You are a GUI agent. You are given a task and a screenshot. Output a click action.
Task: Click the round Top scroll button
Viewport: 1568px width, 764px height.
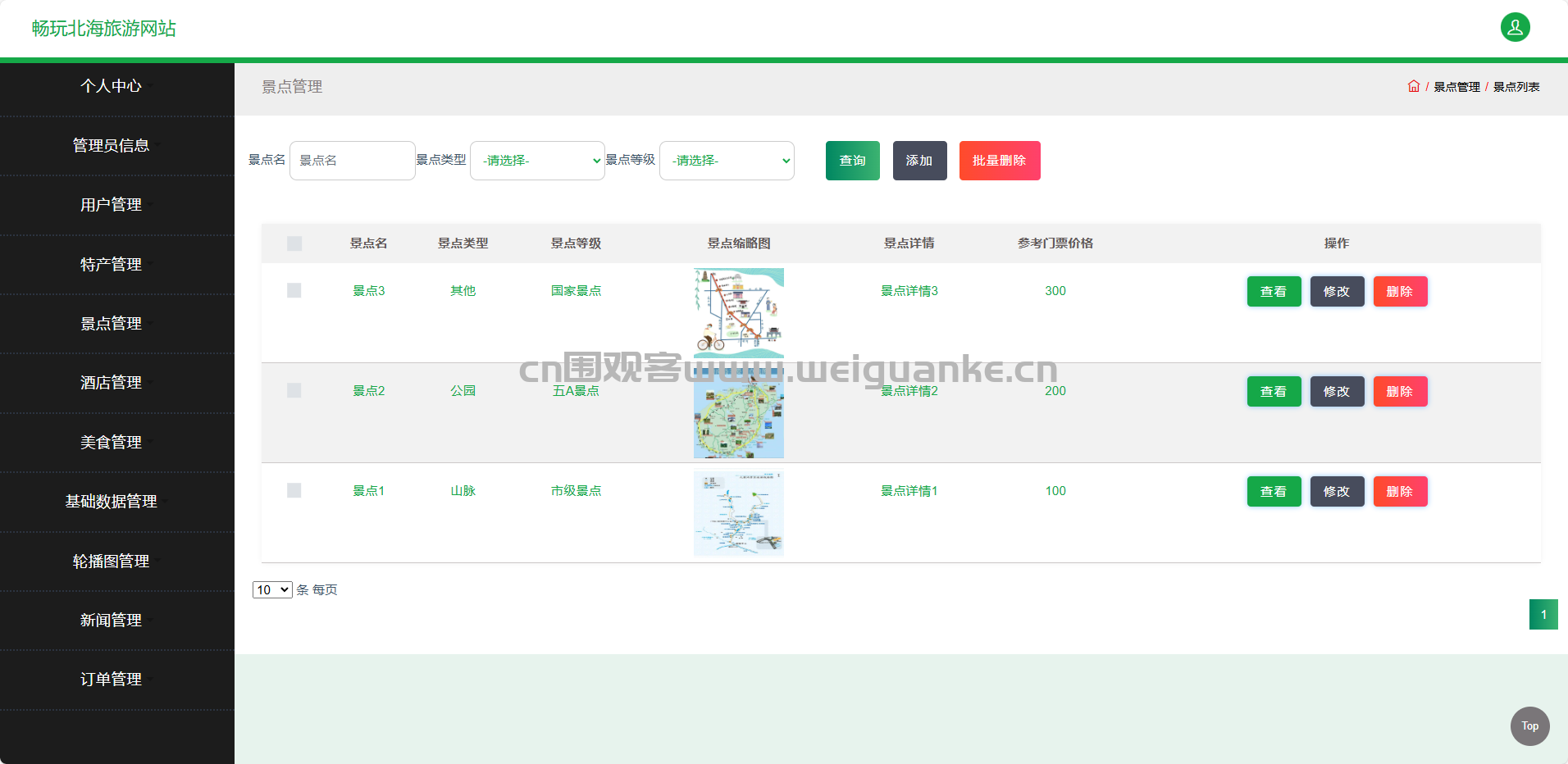(1529, 725)
